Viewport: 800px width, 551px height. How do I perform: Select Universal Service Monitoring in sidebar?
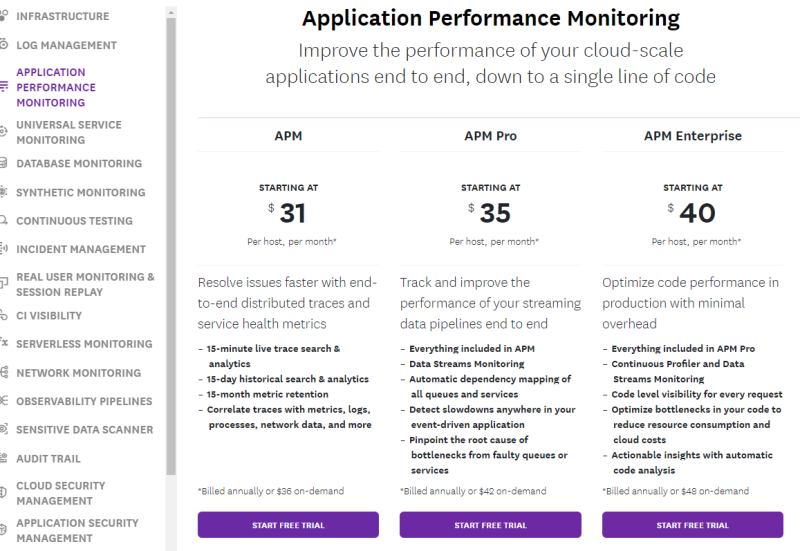(x=69, y=133)
